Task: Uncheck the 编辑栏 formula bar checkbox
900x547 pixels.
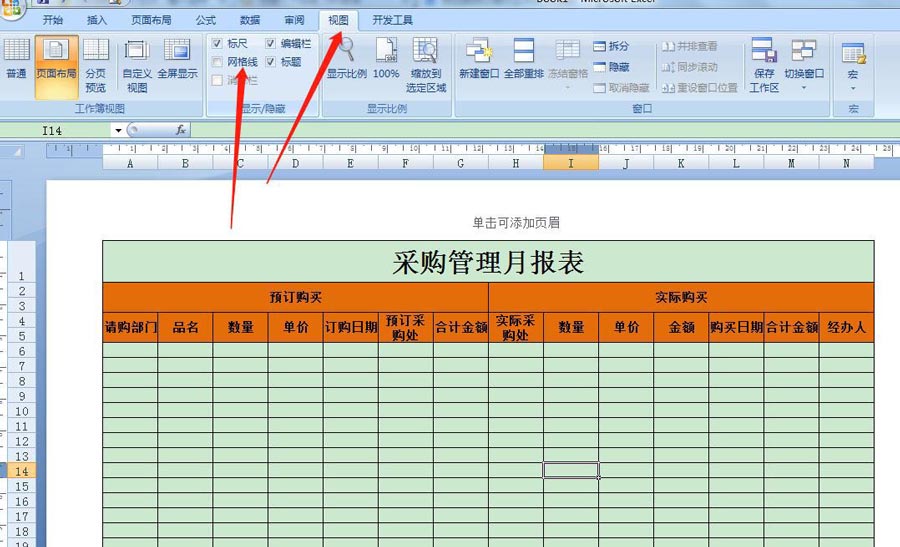Action: (x=271, y=44)
